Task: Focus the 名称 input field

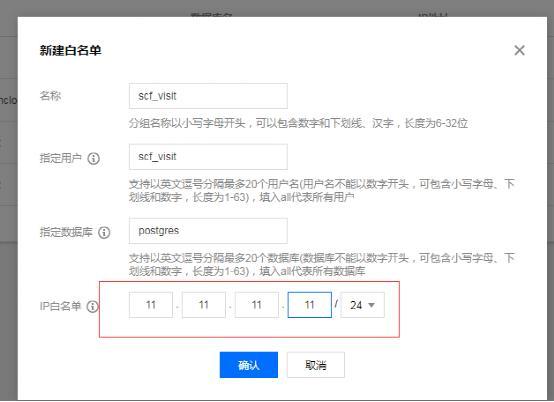Action: pyautogui.click(x=208, y=96)
